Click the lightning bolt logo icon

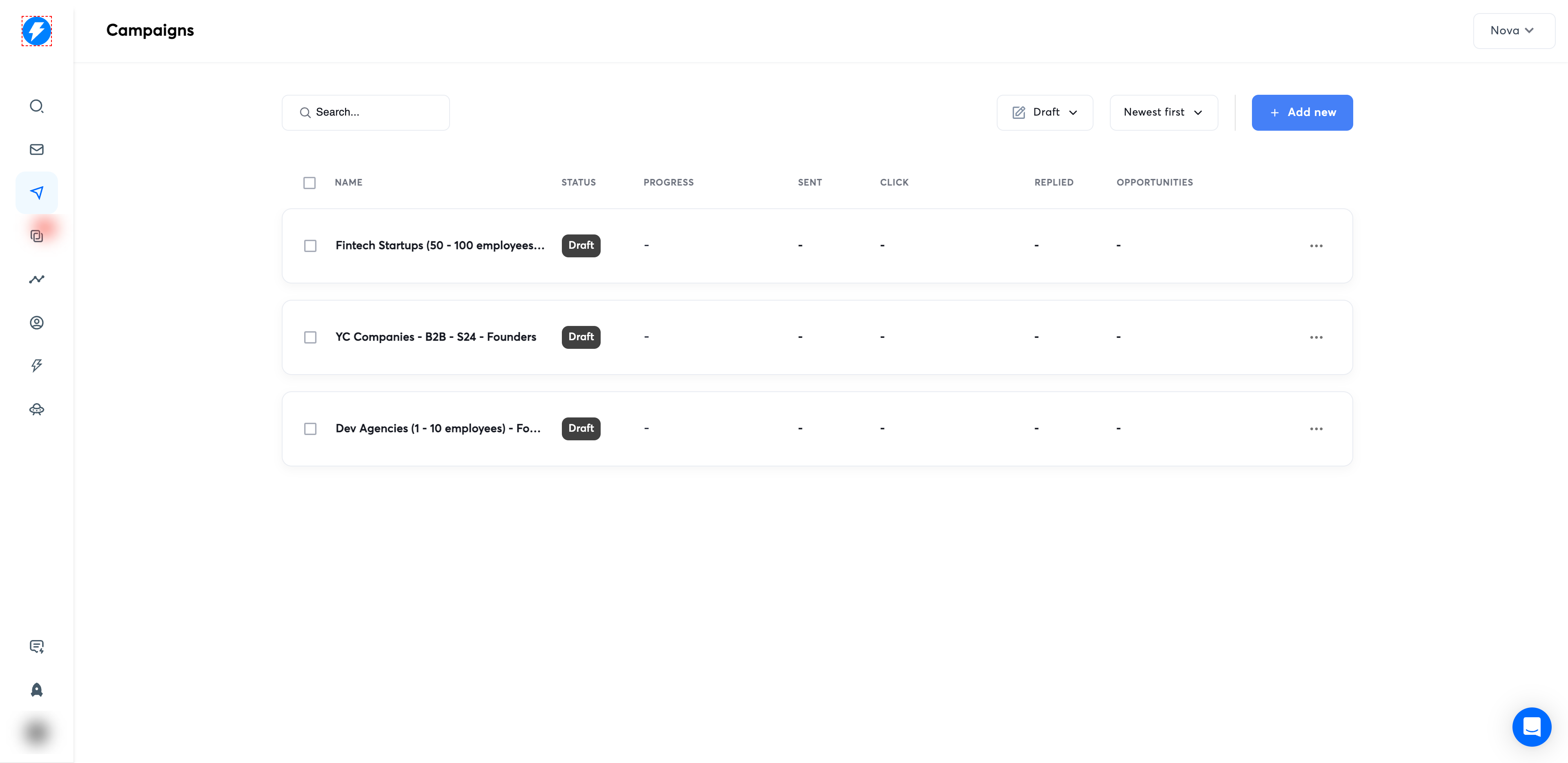36,31
